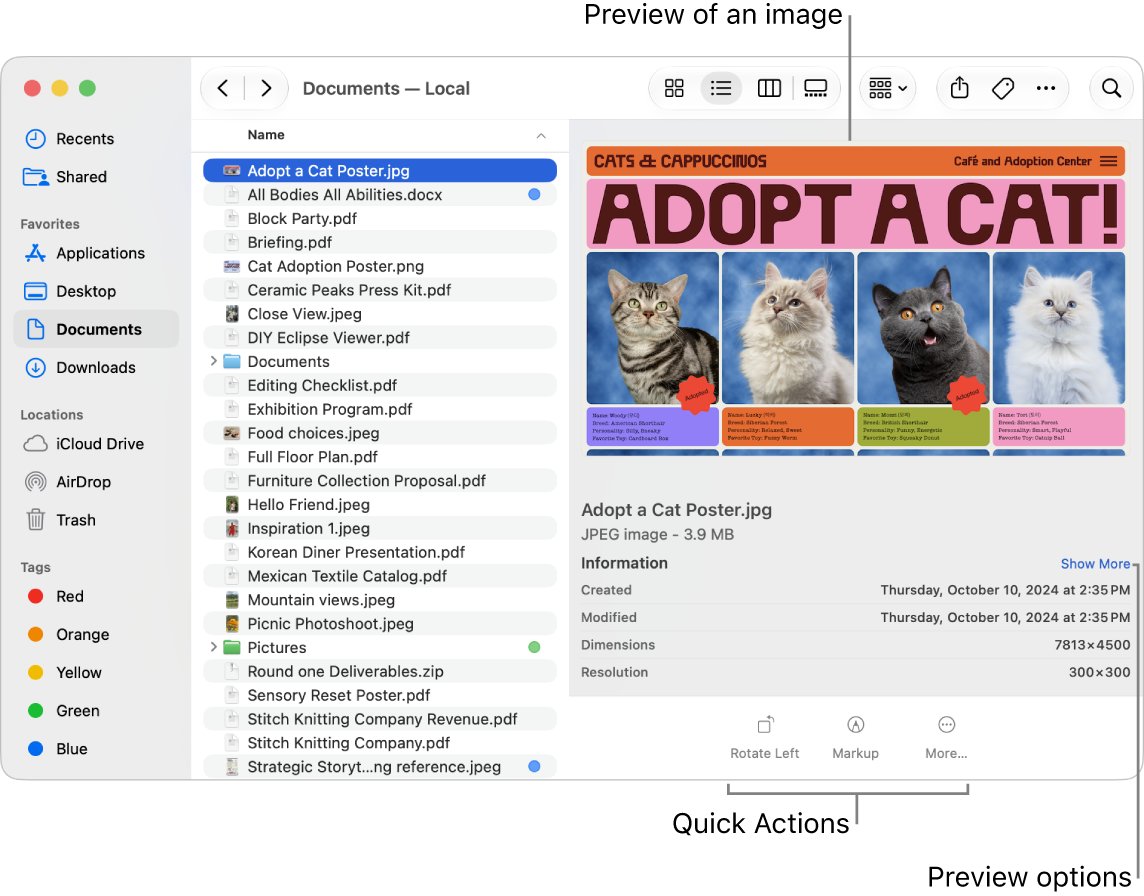Expand the Documents folder disclosure arrow
Screen dimensions: 1144x896
coord(213,361)
